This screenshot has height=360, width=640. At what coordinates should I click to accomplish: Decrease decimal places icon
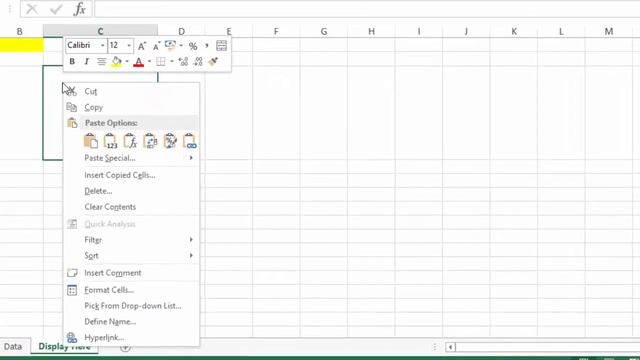pyautogui.click(x=198, y=62)
